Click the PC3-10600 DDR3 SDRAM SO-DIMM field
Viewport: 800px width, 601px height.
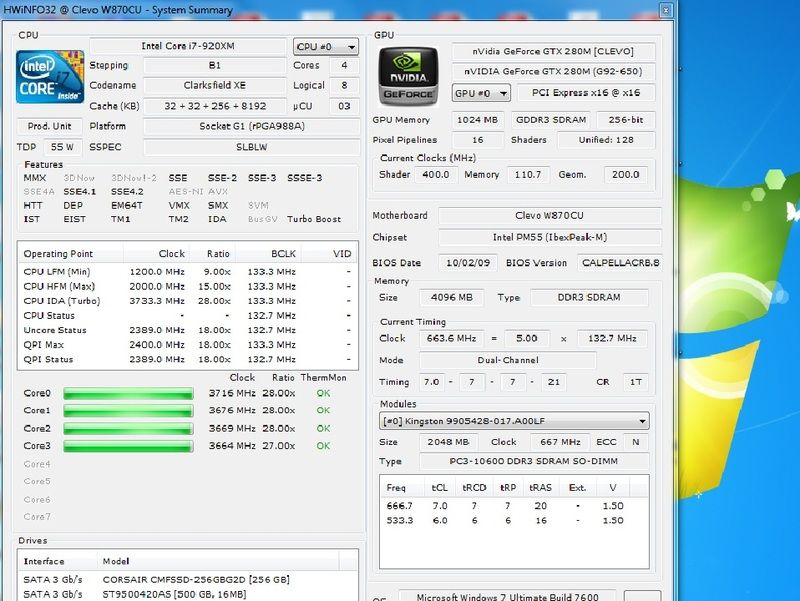[x=534, y=461]
